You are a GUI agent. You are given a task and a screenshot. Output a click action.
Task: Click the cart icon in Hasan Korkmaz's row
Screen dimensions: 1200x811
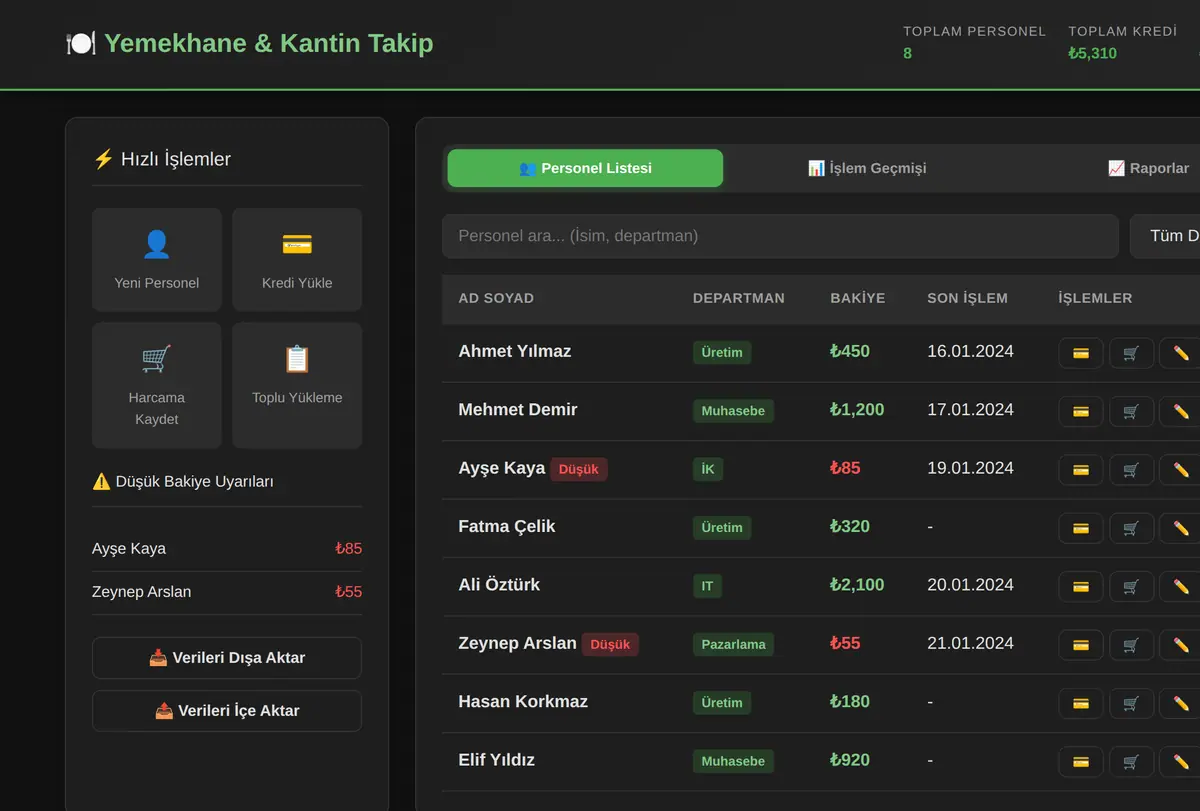(x=1131, y=703)
